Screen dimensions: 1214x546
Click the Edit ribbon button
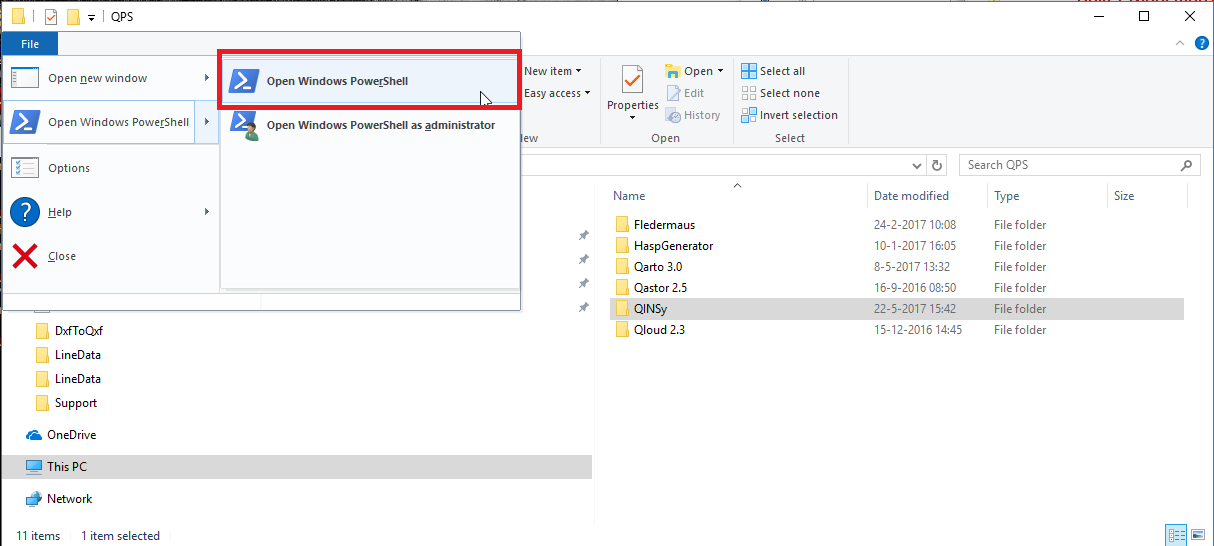click(686, 93)
